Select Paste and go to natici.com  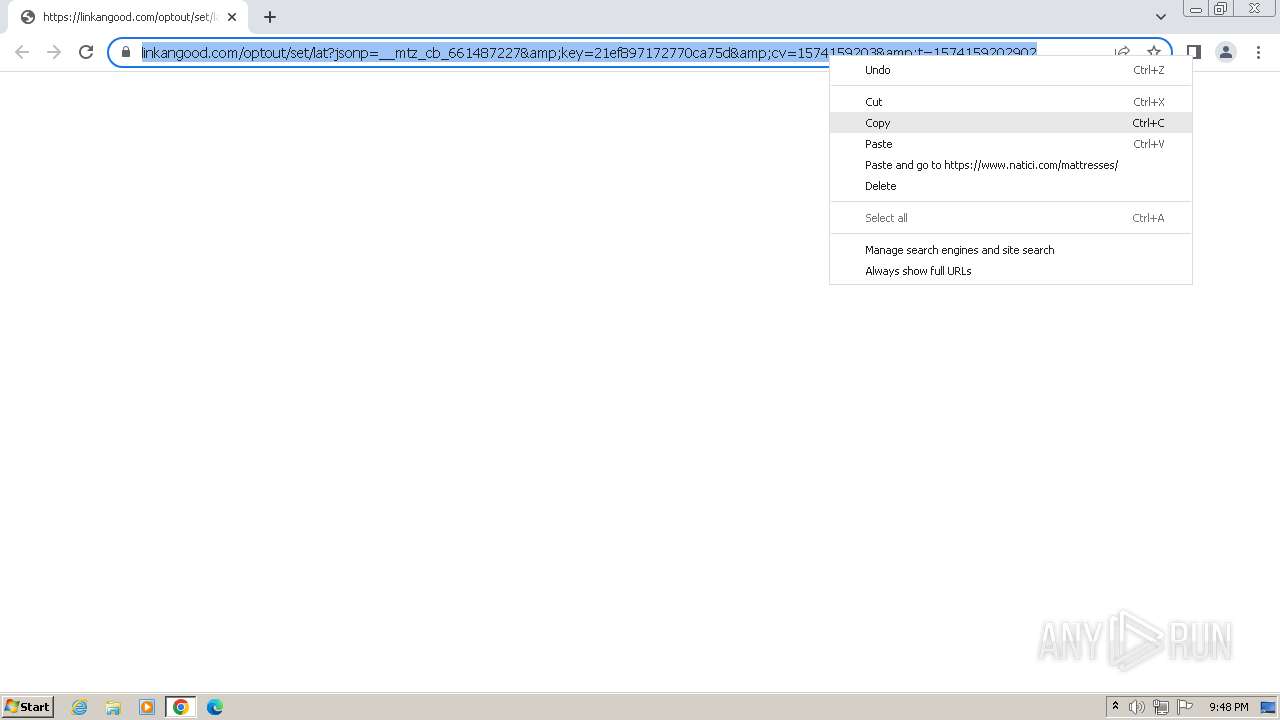pyautogui.click(x=1011, y=165)
